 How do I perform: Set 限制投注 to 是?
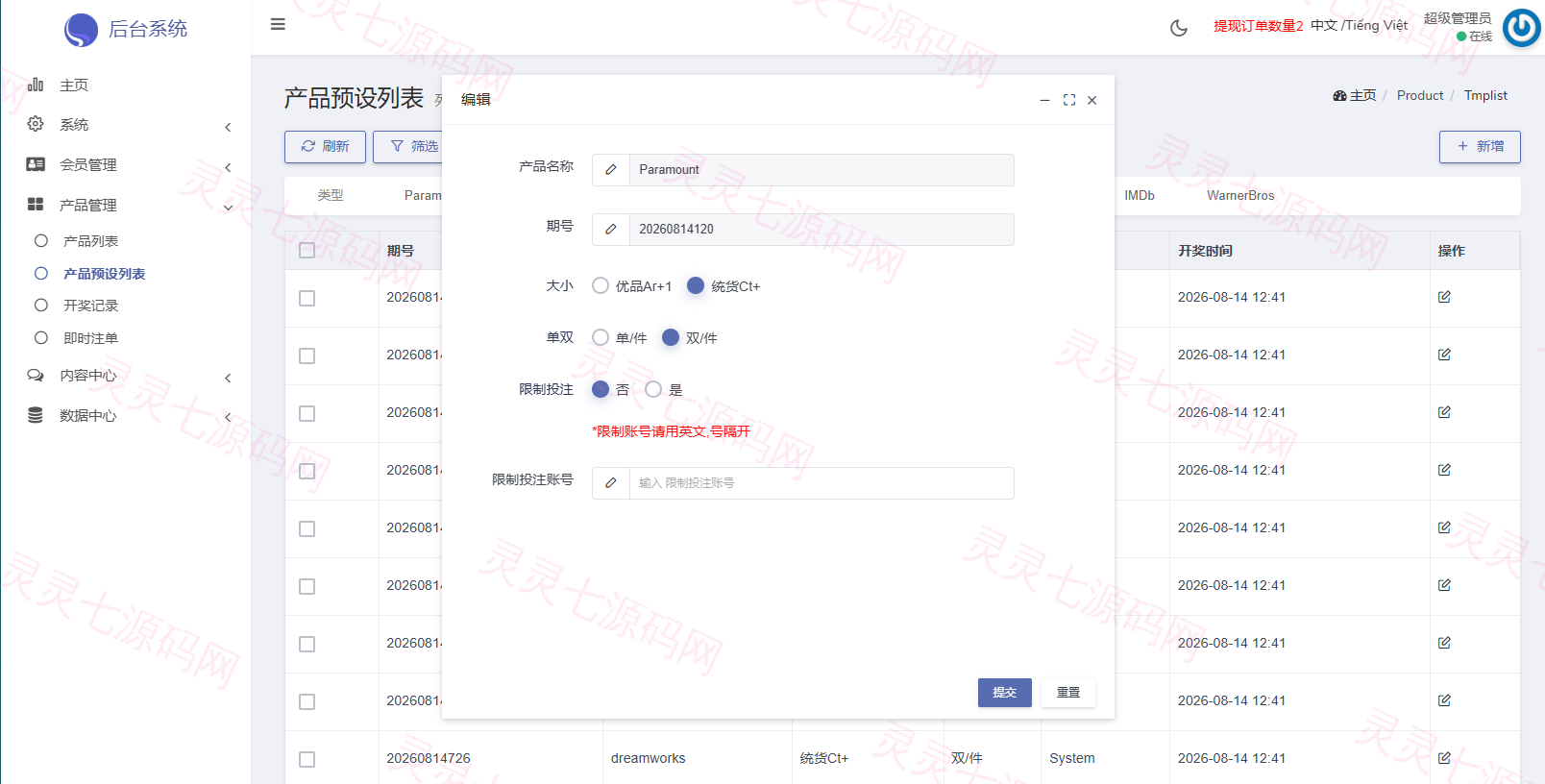pos(653,389)
